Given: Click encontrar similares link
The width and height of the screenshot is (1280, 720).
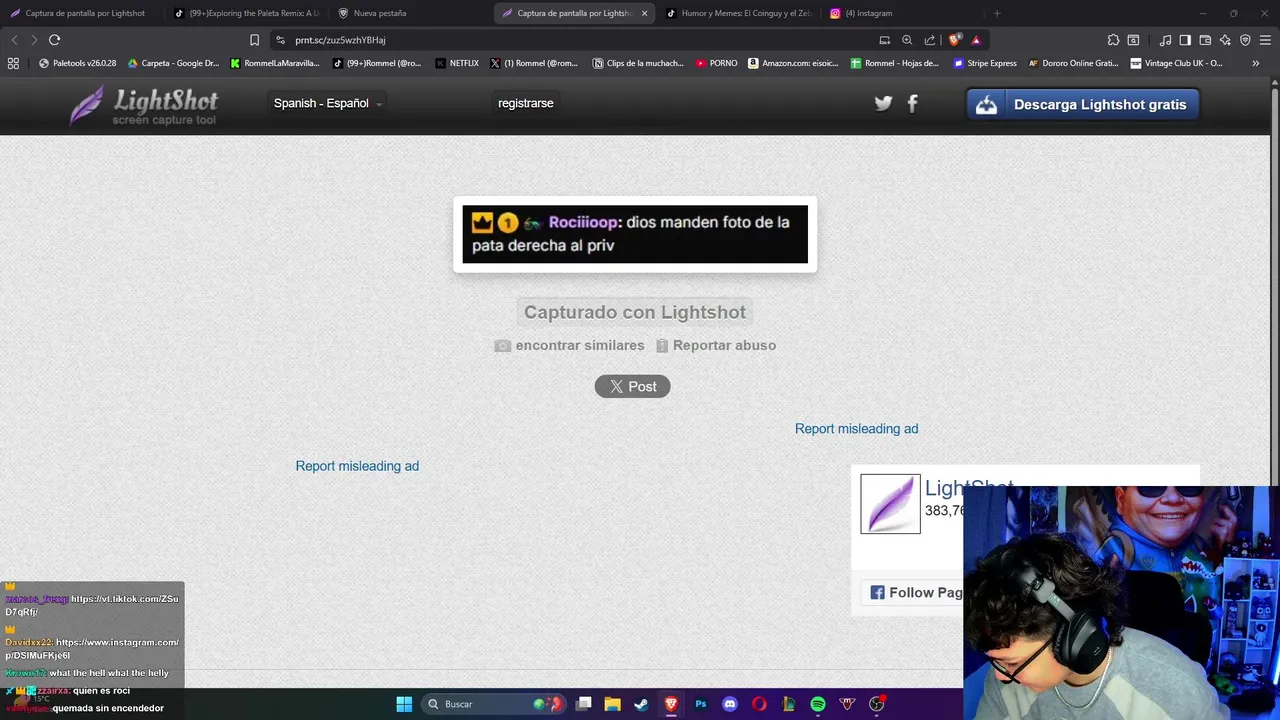Looking at the screenshot, I should [x=570, y=345].
